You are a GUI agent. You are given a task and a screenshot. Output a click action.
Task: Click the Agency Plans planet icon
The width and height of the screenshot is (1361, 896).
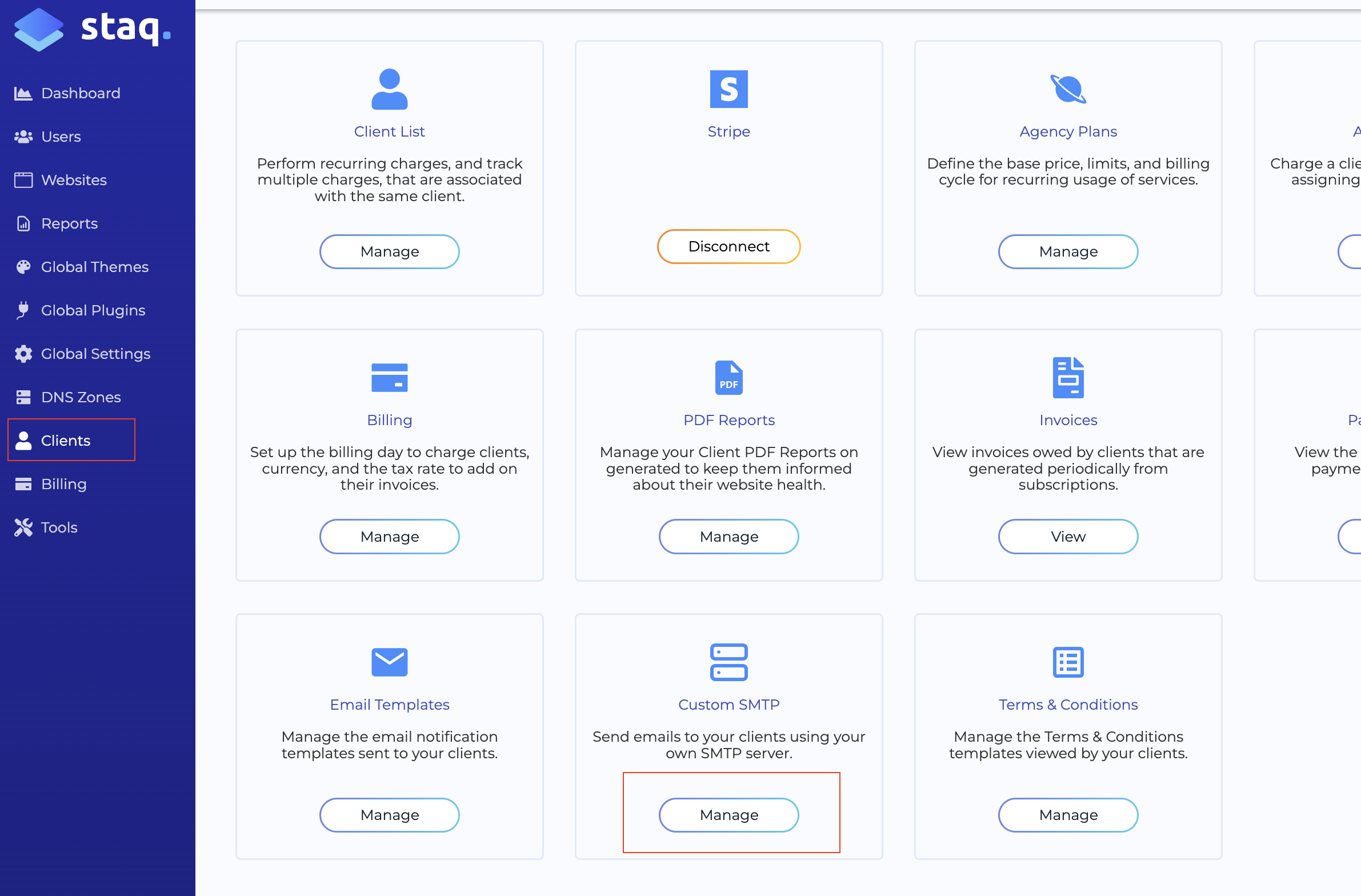coord(1068,89)
